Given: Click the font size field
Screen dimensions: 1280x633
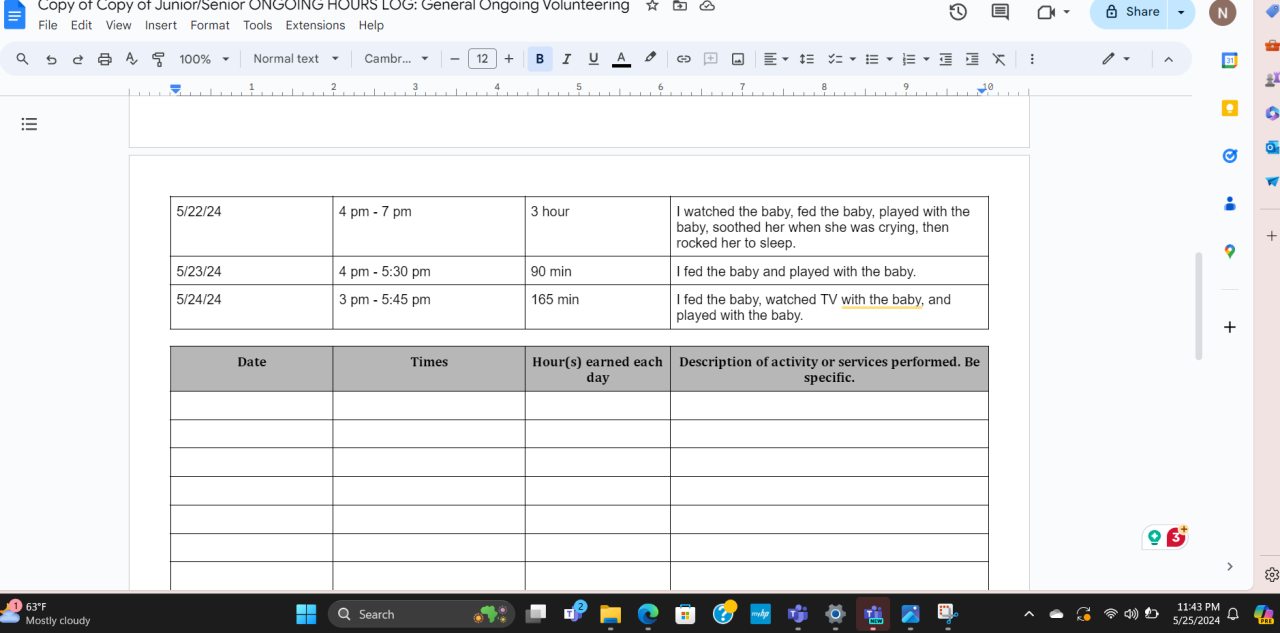Looking at the screenshot, I should 482,59.
